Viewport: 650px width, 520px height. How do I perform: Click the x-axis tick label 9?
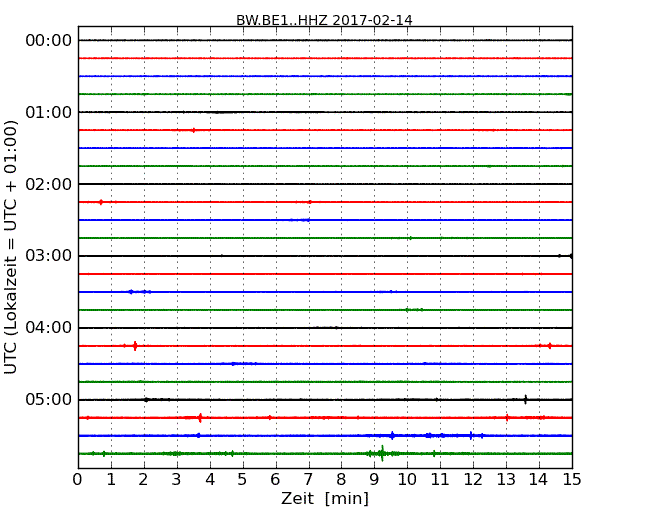click(x=374, y=479)
